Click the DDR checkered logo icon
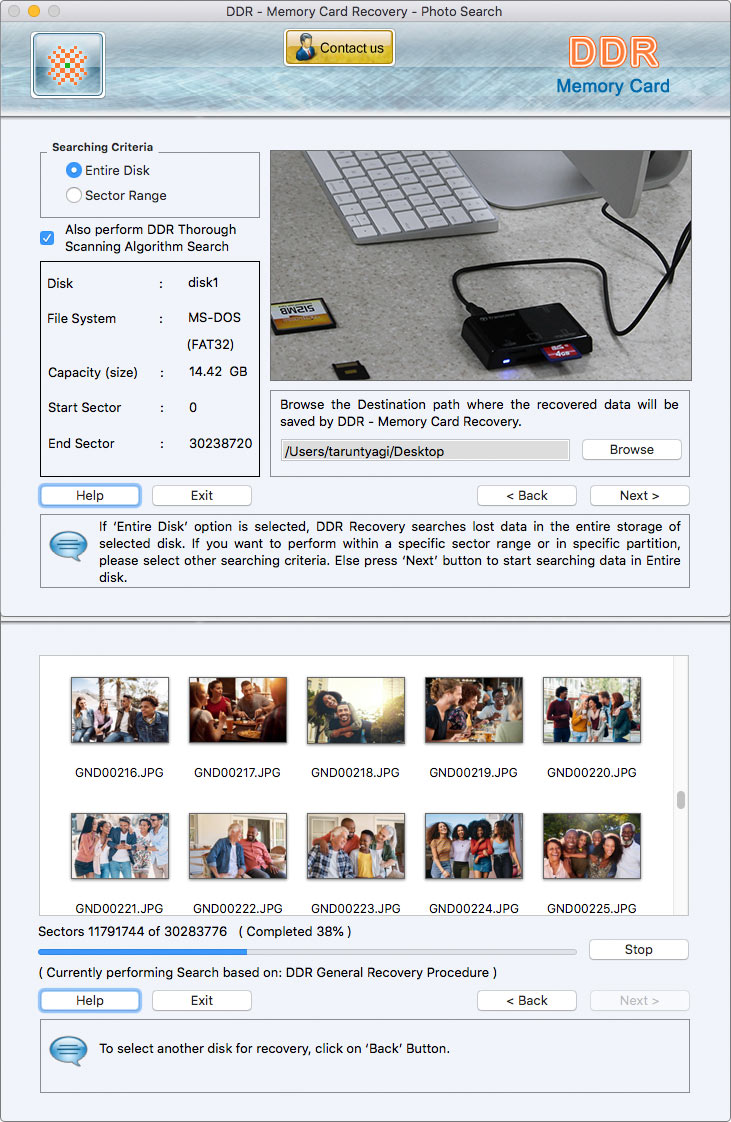 point(68,65)
